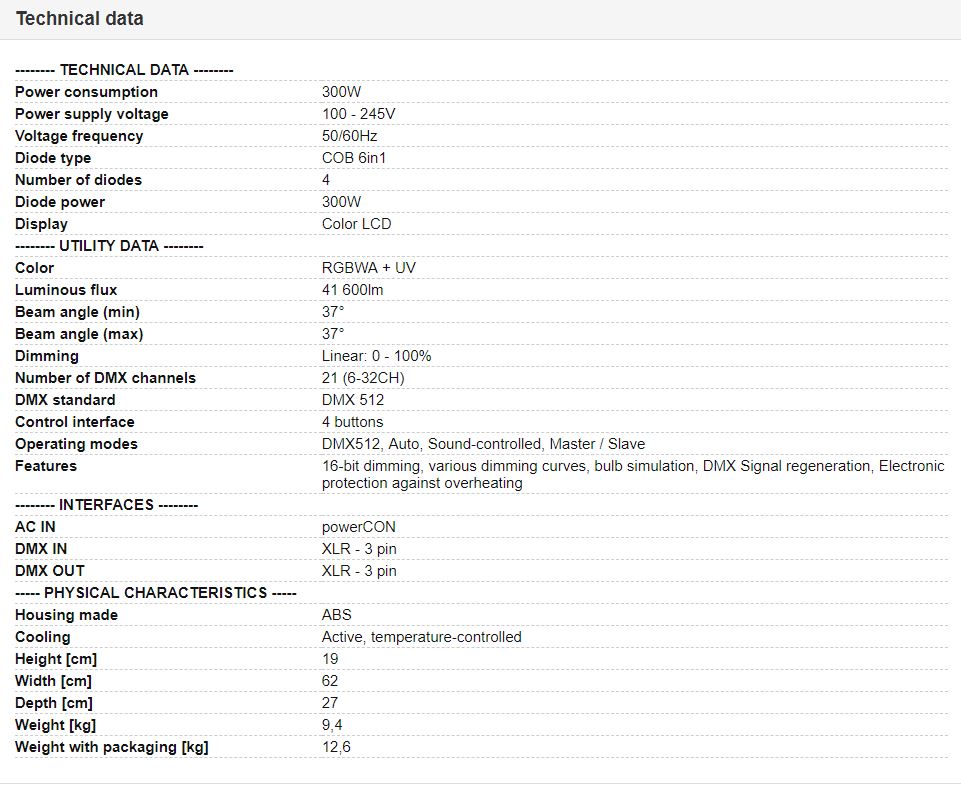Click the '21 (6-32CH)' channels value
This screenshot has height=791, width=961.
pyautogui.click(x=363, y=378)
